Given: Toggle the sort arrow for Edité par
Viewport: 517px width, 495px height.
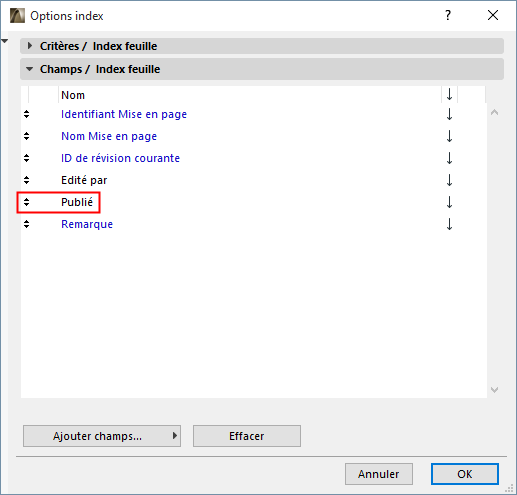Looking at the screenshot, I should click(449, 180).
